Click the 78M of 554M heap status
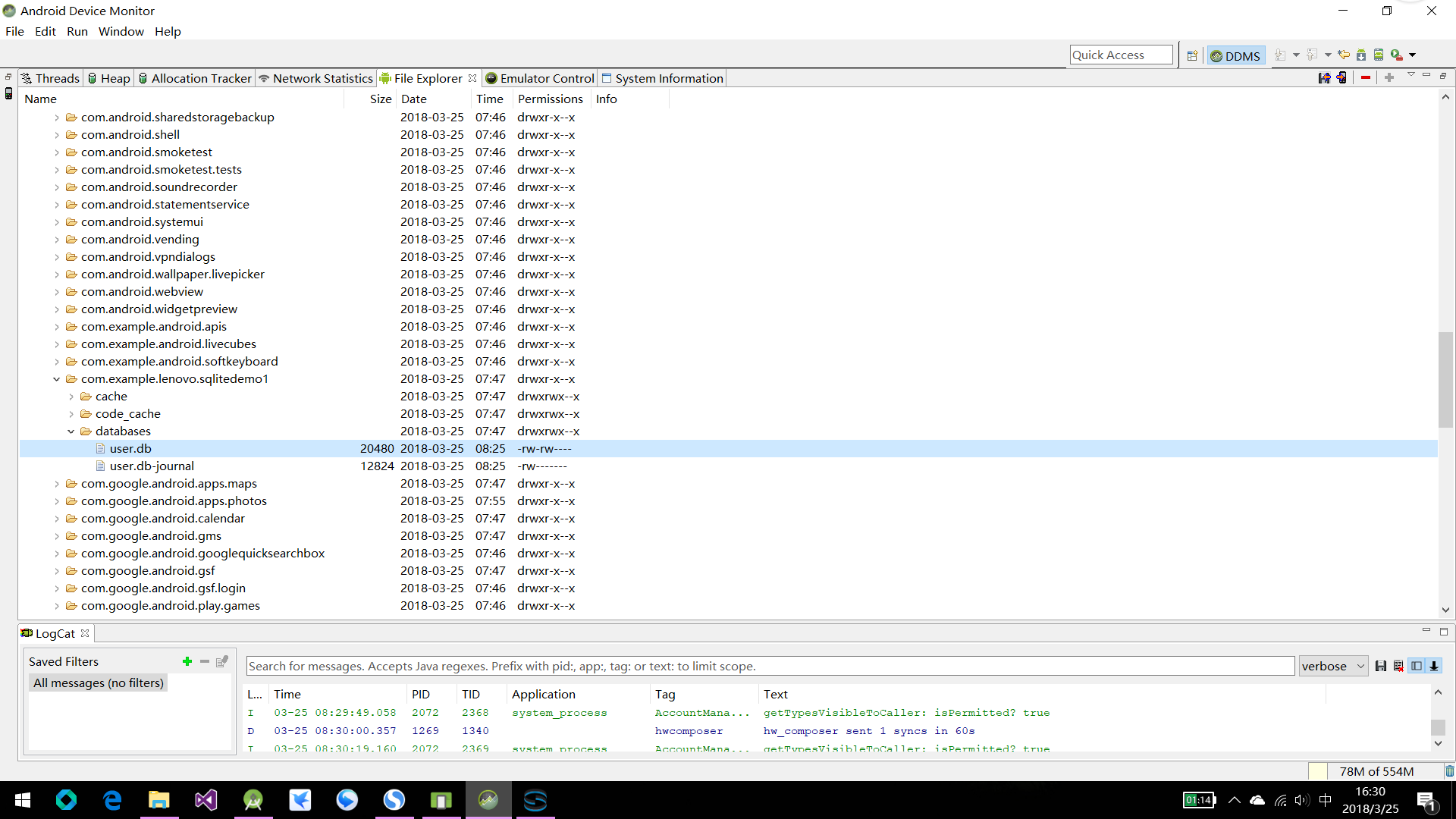This screenshot has height=819, width=1456. click(x=1376, y=771)
